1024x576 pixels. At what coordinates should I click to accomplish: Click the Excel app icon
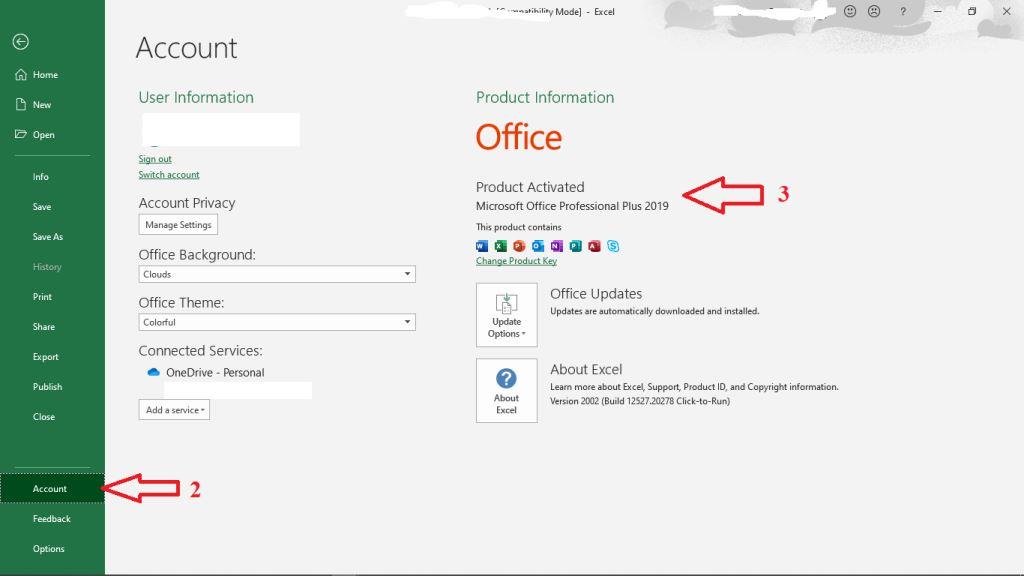[501, 246]
